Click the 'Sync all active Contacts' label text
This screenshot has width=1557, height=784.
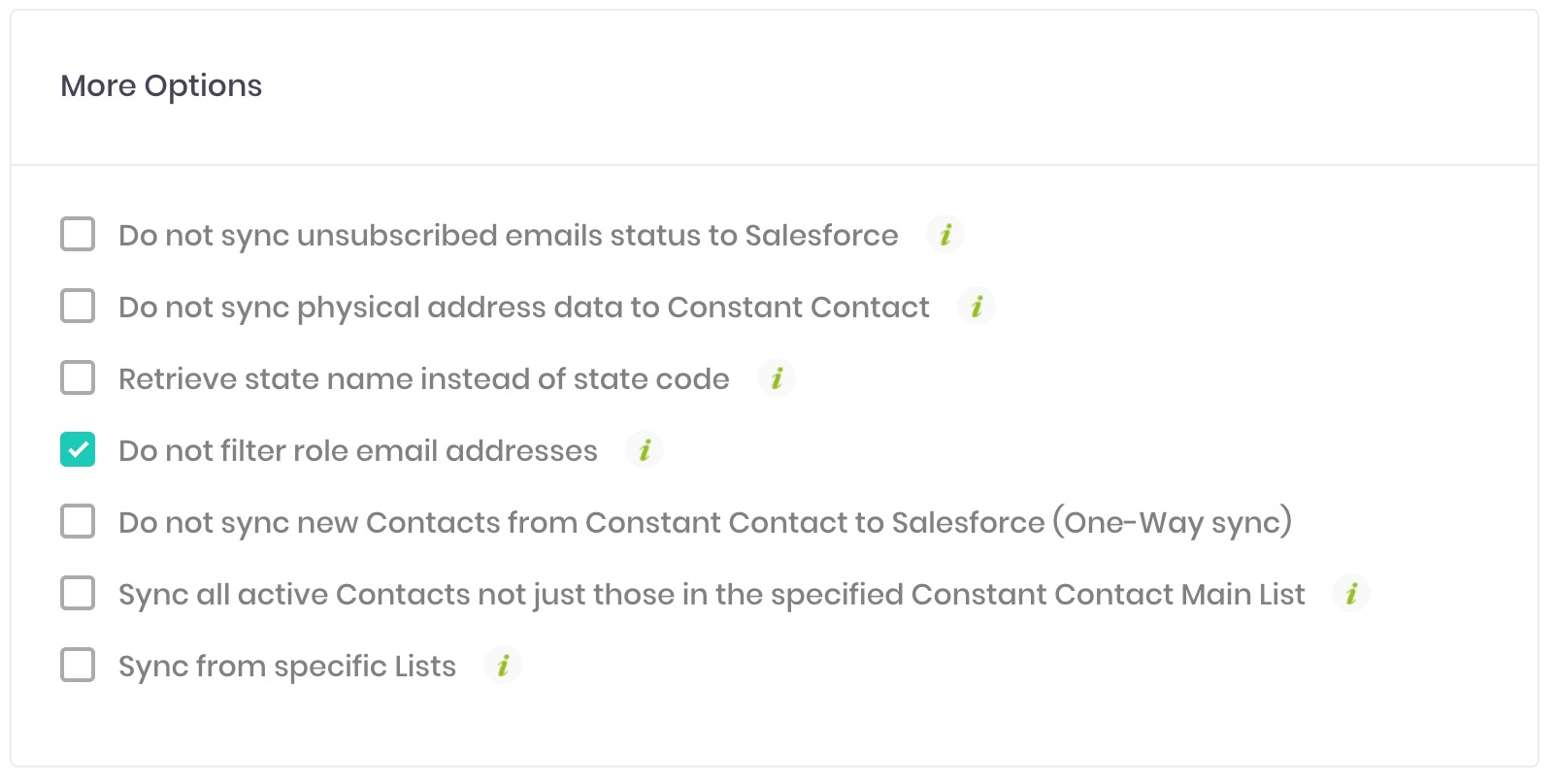712,595
